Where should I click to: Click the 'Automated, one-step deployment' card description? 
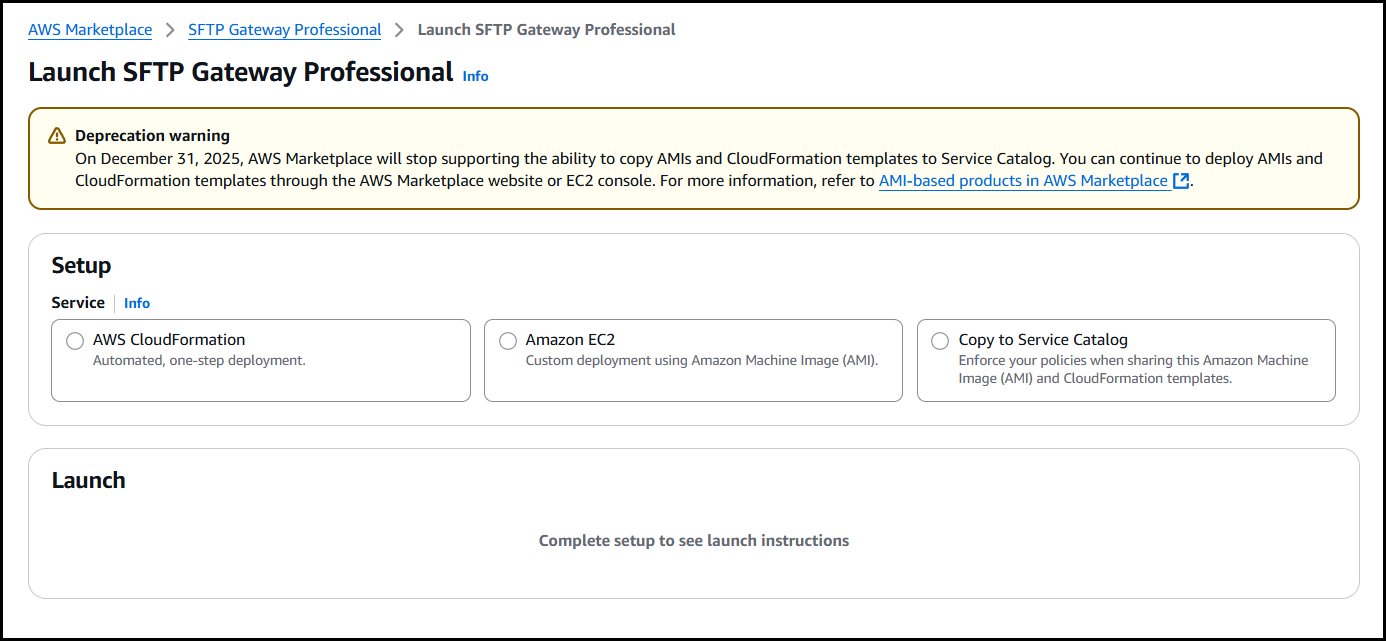(199, 361)
